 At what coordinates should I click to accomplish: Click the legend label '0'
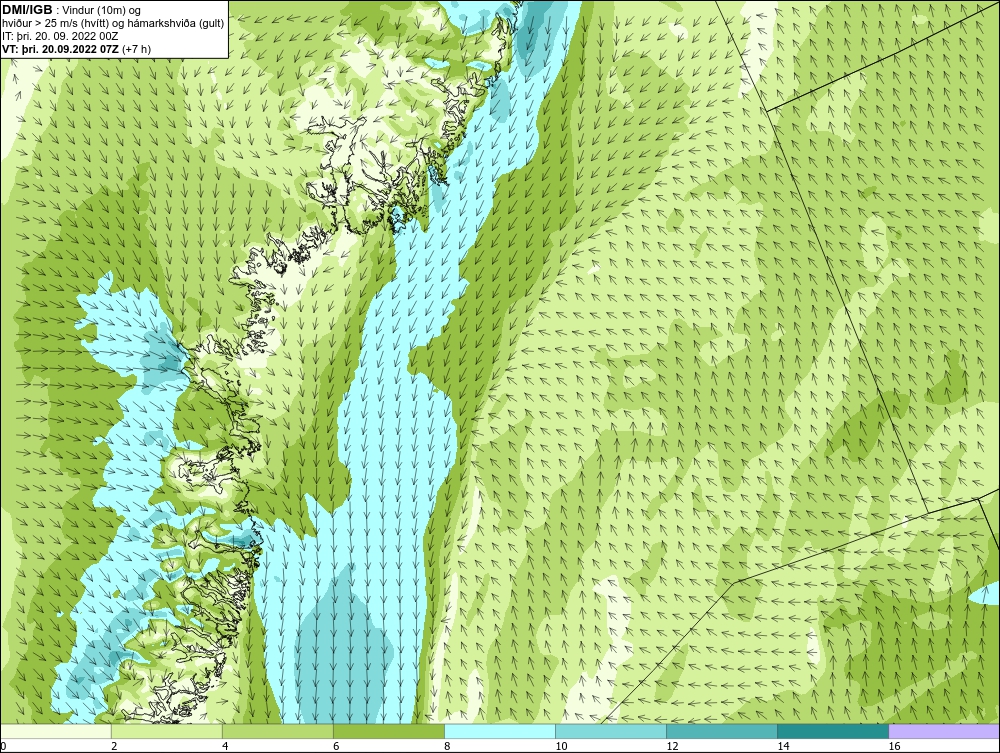pos(3,747)
